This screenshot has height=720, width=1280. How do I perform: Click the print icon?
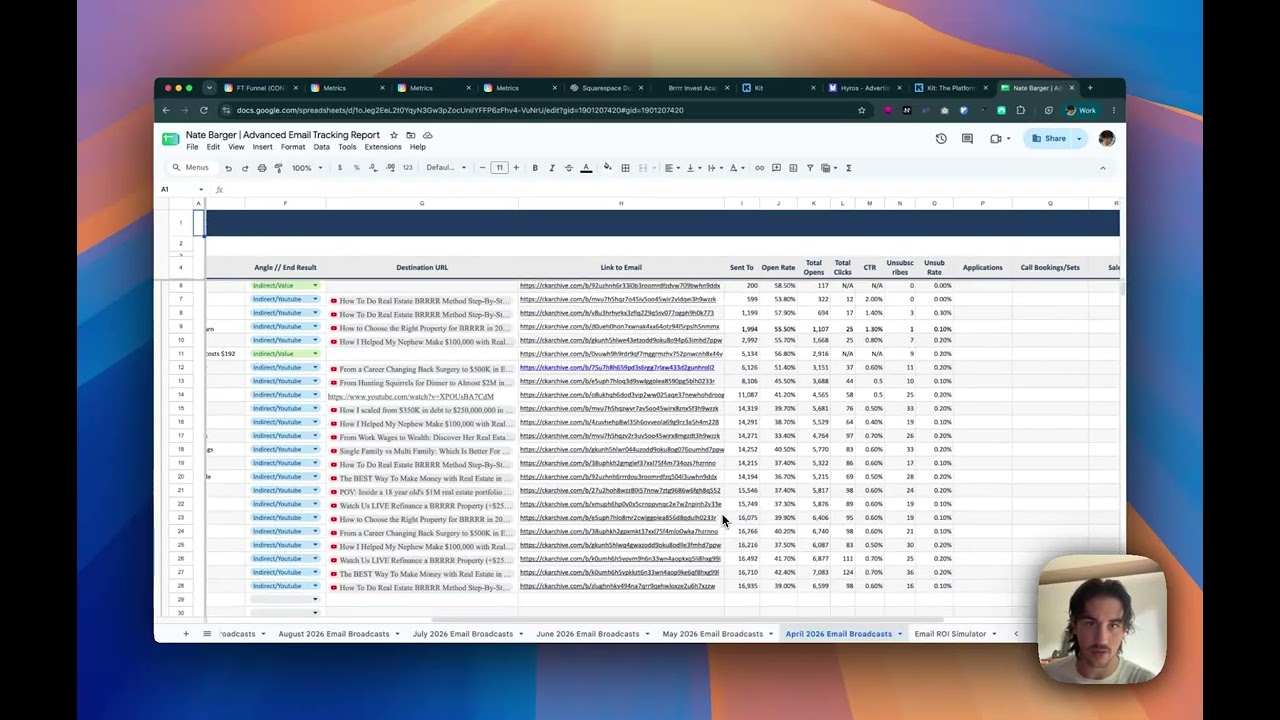tap(262, 168)
